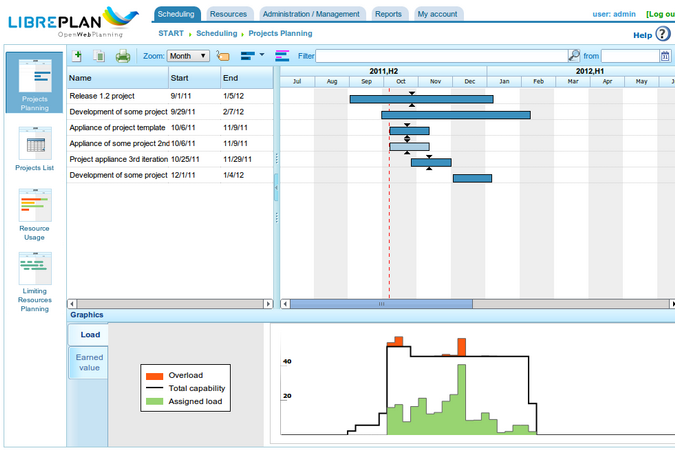Screen dimensions: 675x450
Task: Click the Scheduling breadcrumb link
Action: (217, 34)
